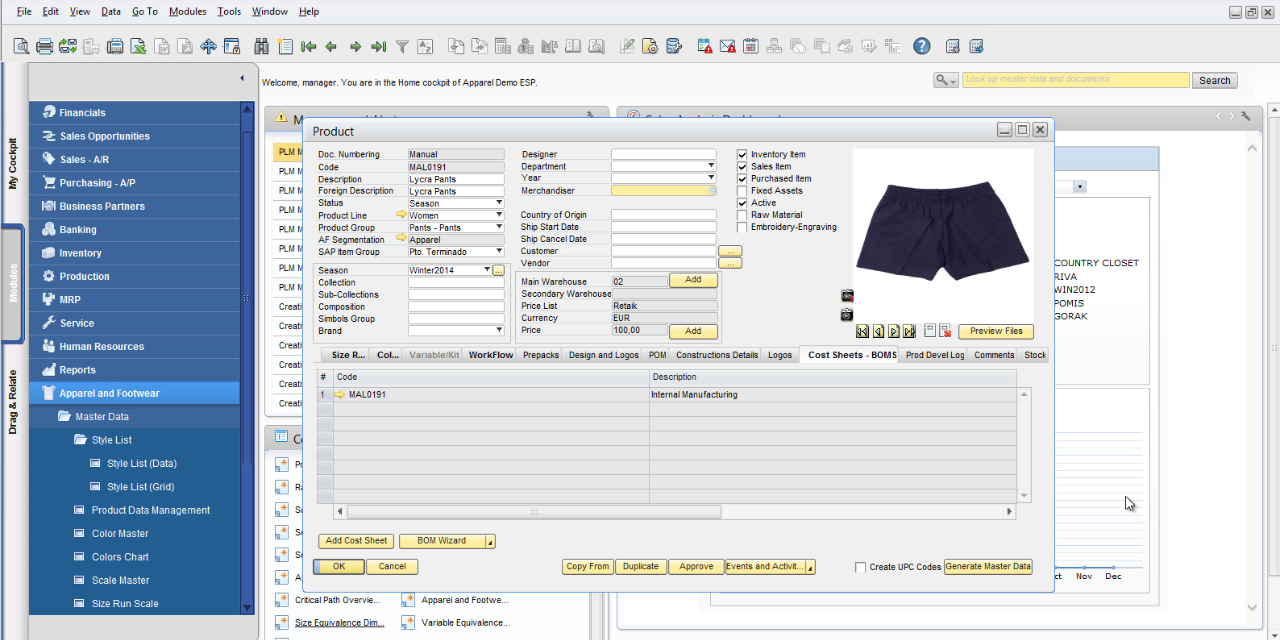Show next product image arrow
Screen dimensions: 1280x640
pyautogui.click(x=894, y=331)
